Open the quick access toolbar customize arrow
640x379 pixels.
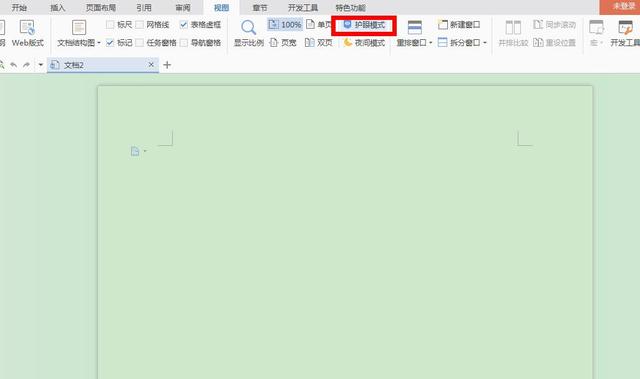[40, 65]
